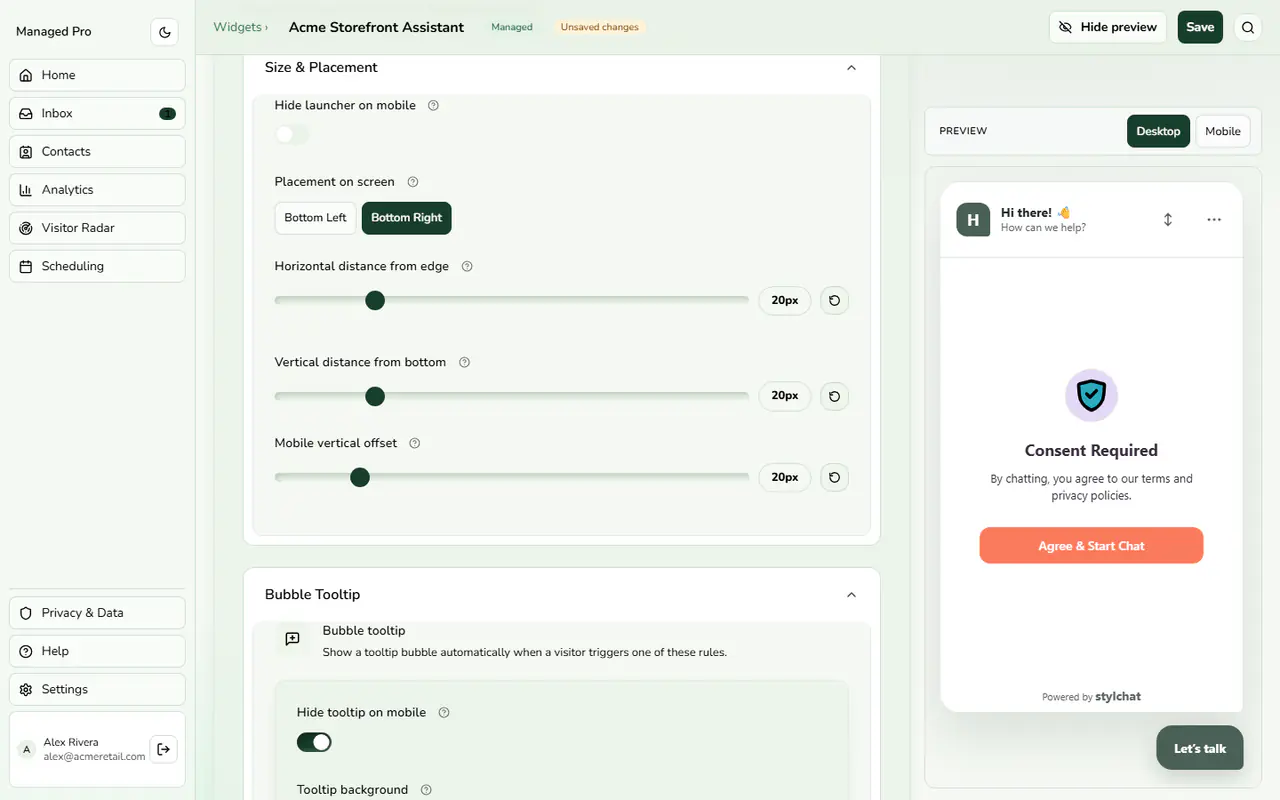Viewport: 1280px width, 800px height.
Task: Click the Let's talk launcher bubble
Action: [x=1200, y=748]
